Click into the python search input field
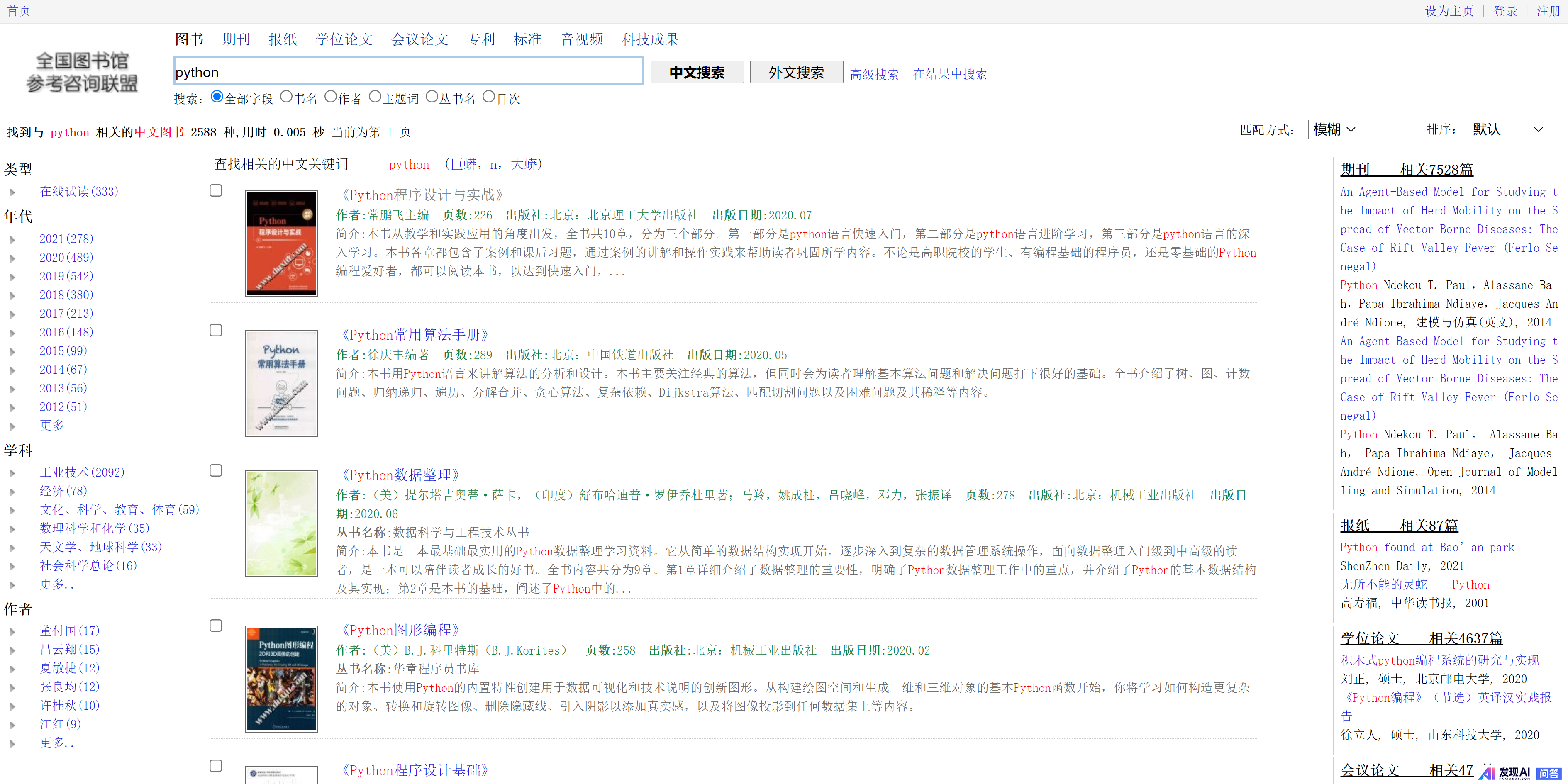Screen dimensions: 1568x784 point(408,71)
